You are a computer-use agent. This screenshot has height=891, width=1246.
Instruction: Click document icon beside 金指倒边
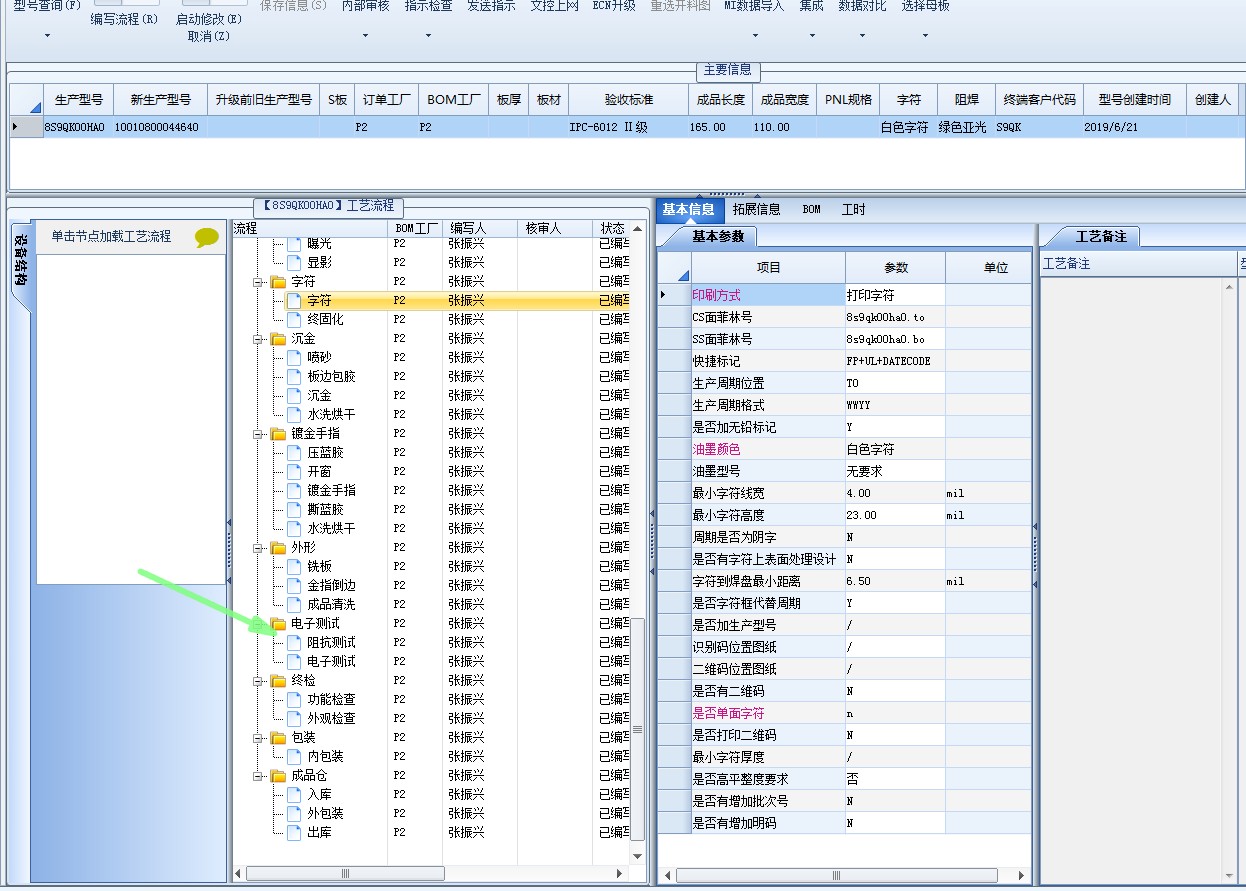click(294, 585)
